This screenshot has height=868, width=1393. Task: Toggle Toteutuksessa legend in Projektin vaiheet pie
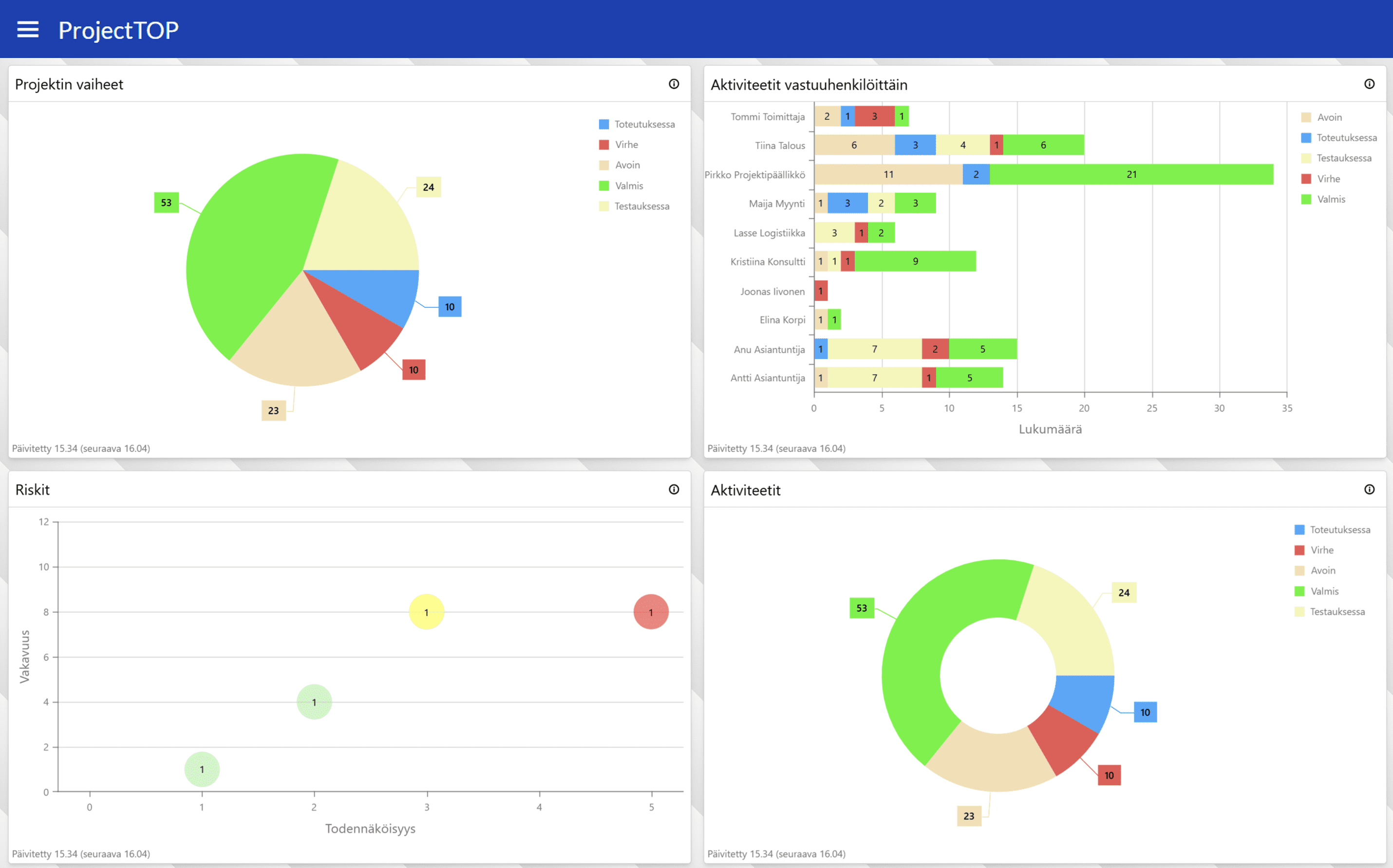(x=643, y=124)
